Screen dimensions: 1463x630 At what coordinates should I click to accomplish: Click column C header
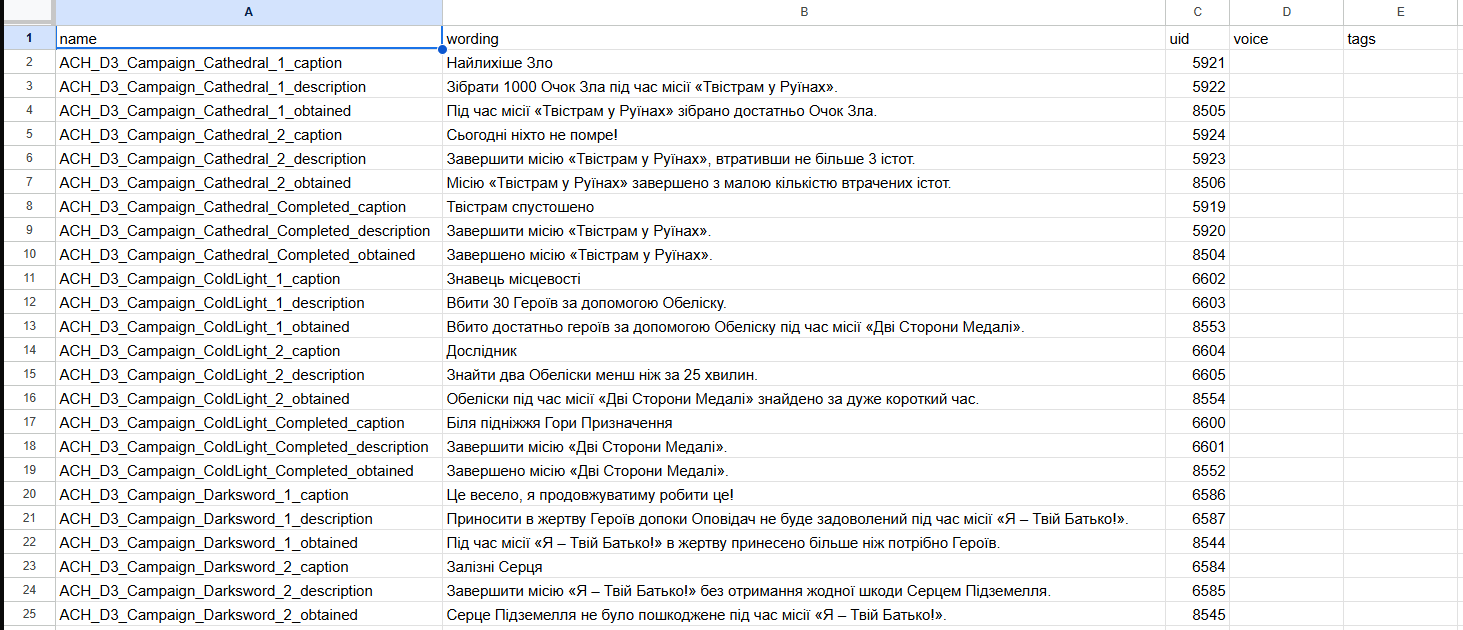[x=1197, y=12]
